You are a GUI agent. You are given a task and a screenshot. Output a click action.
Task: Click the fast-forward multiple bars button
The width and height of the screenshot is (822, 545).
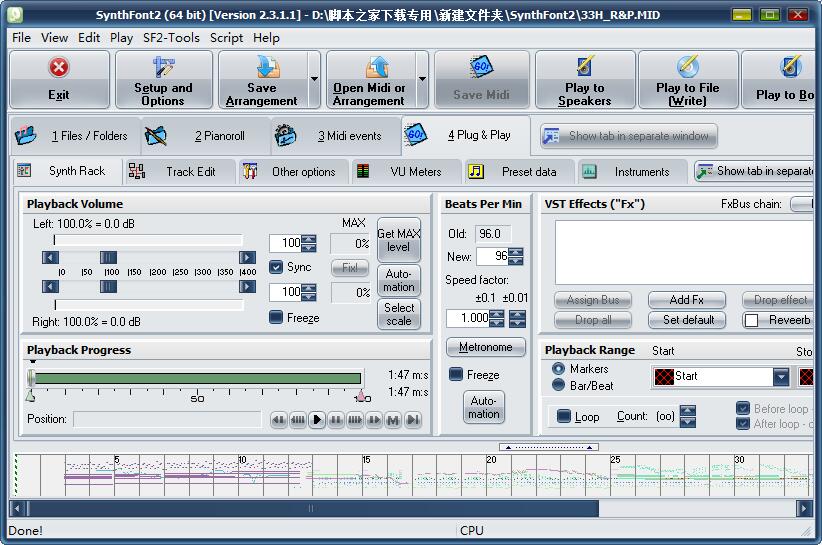[x=355, y=420]
